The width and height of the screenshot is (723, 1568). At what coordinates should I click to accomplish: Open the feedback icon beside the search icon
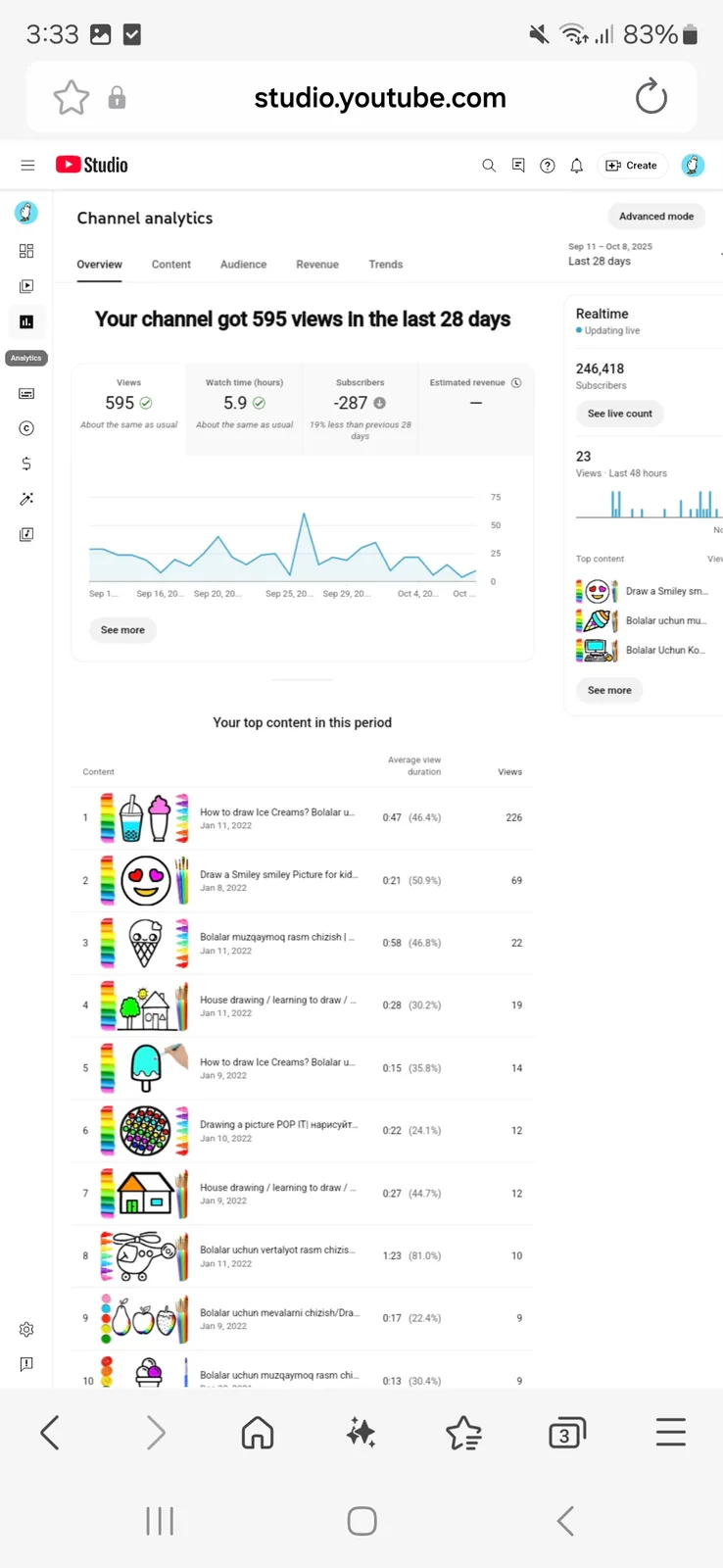click(x=518, y=166)
